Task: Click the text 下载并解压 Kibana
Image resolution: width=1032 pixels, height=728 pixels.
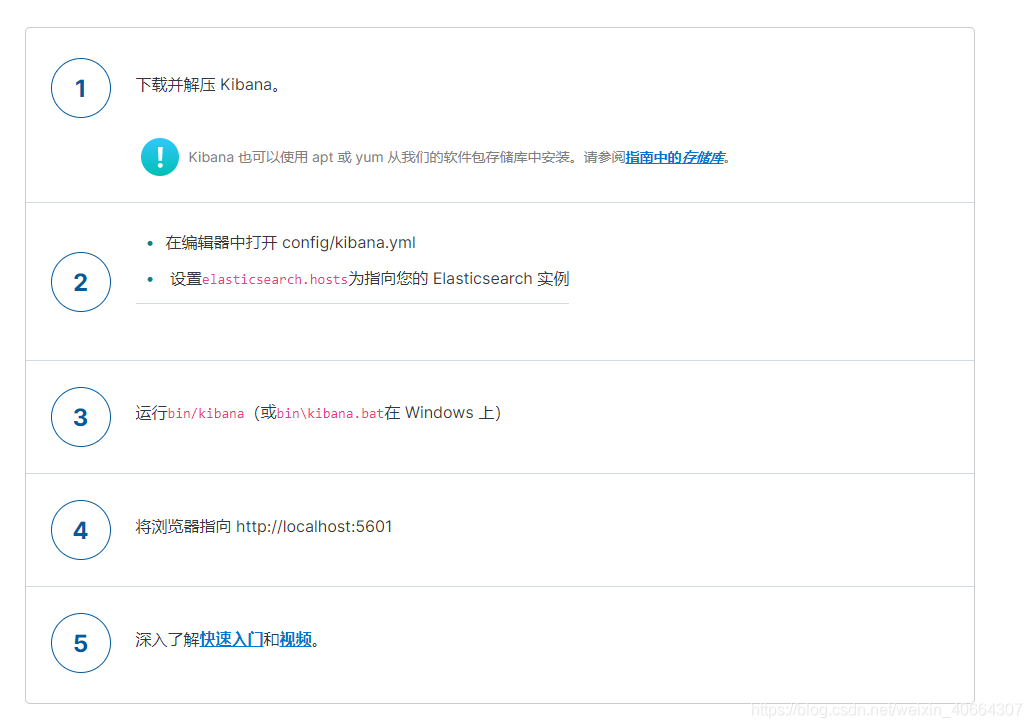Action: click(208, 85)
